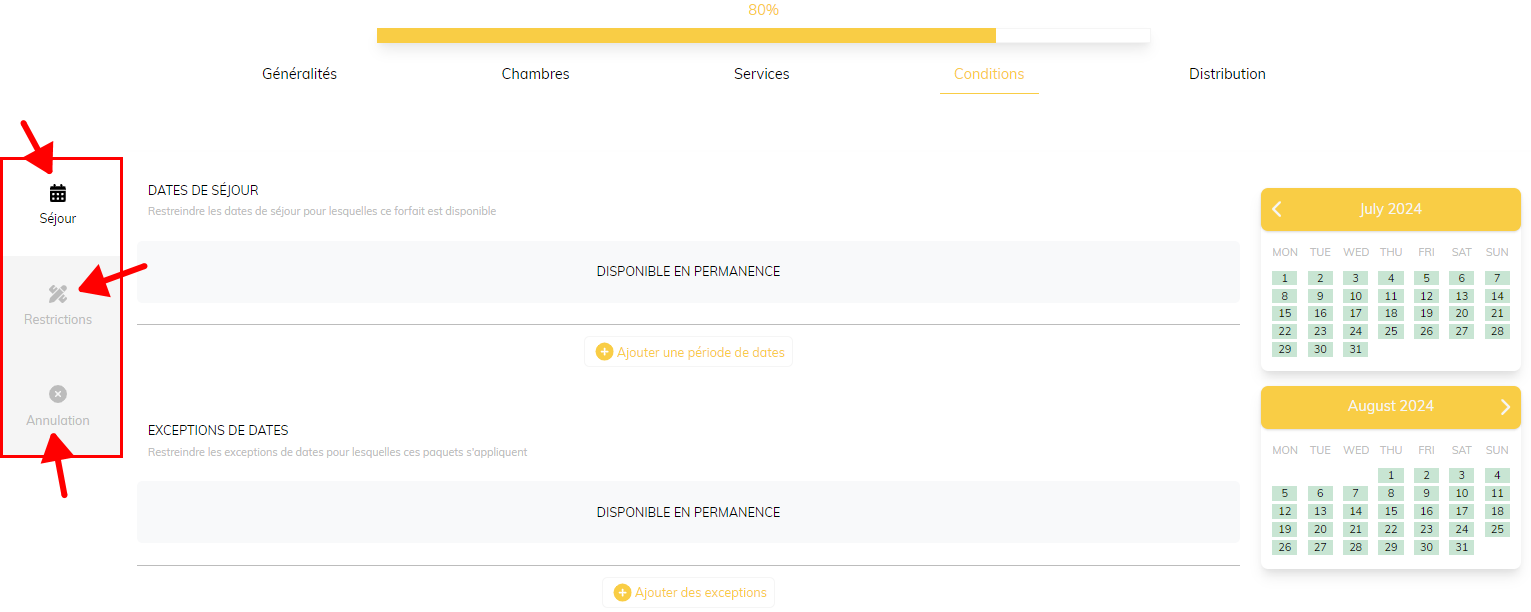Select the Restrictions sidebar icon

(58, 294)
